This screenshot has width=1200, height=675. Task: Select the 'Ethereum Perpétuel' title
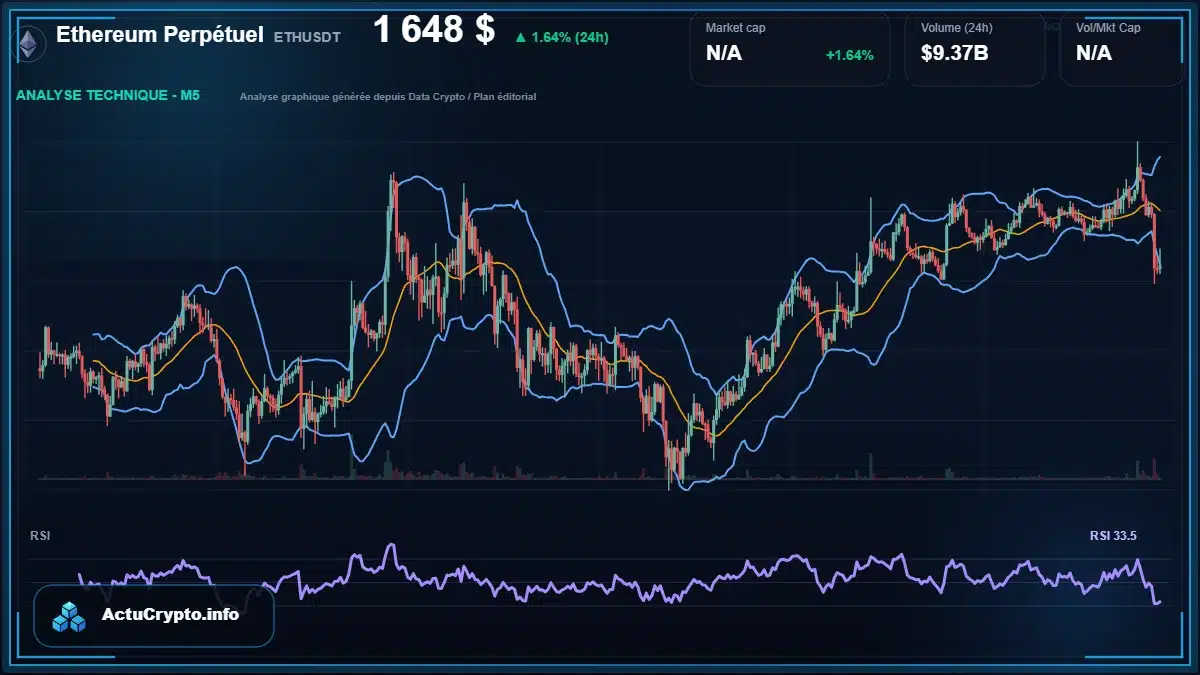point(160,35)
